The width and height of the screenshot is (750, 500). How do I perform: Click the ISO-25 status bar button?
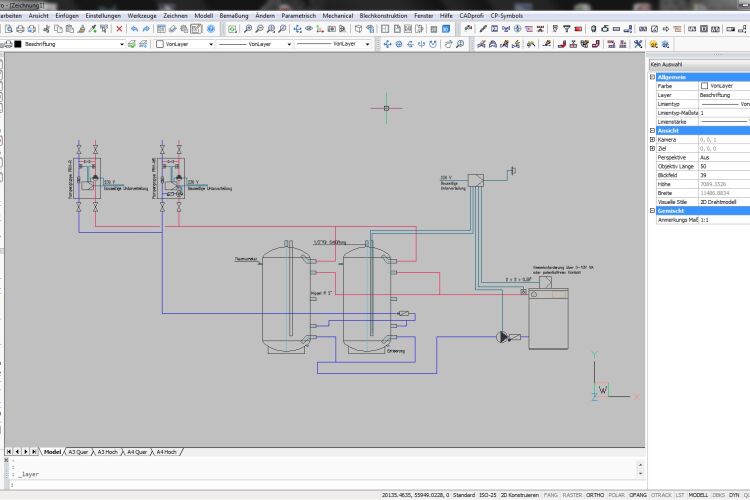(x=488, y=494)
